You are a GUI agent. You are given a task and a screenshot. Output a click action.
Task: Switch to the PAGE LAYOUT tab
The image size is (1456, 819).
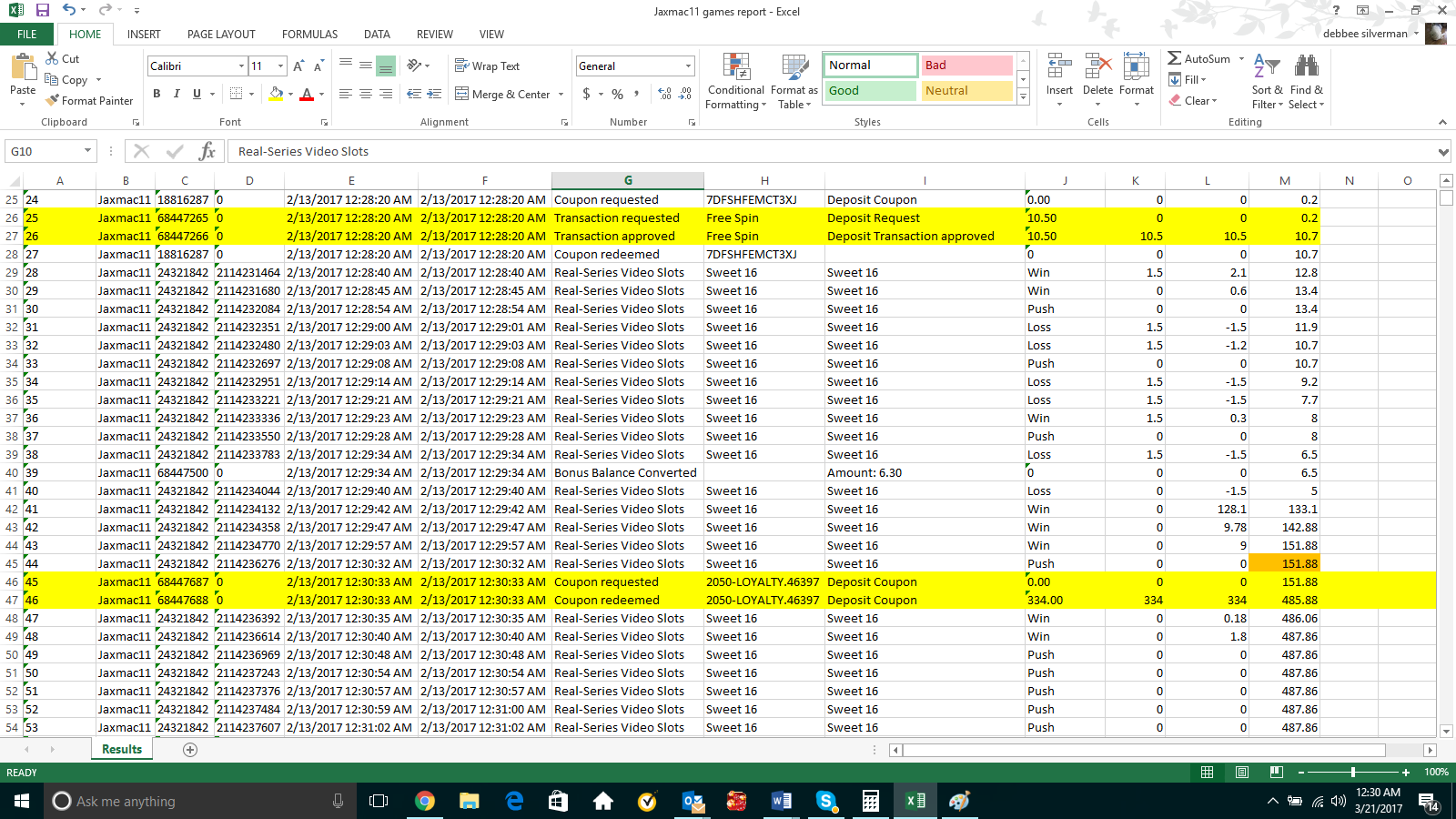(221, 34)
